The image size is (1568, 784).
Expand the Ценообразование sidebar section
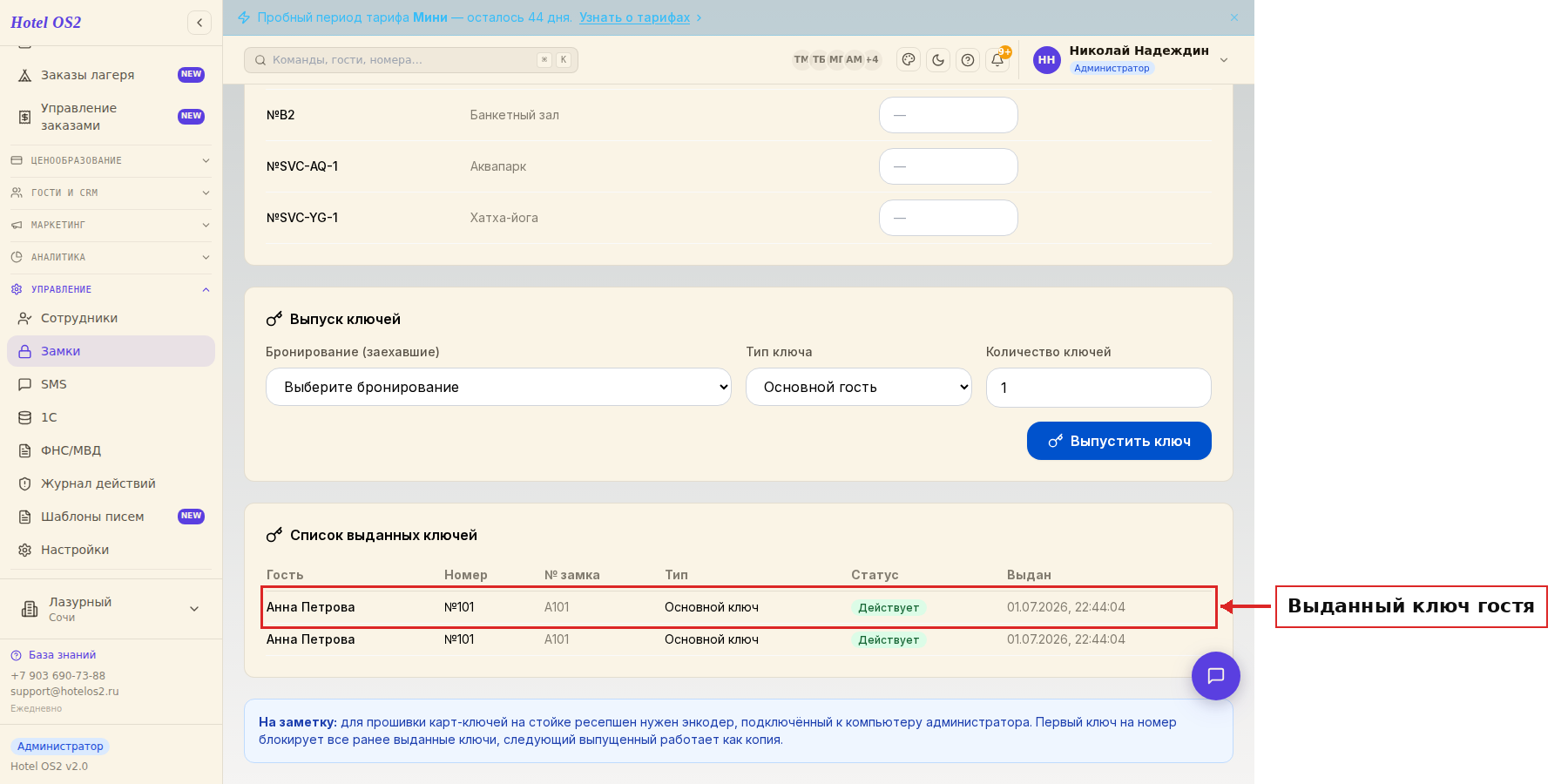[111, 160]
